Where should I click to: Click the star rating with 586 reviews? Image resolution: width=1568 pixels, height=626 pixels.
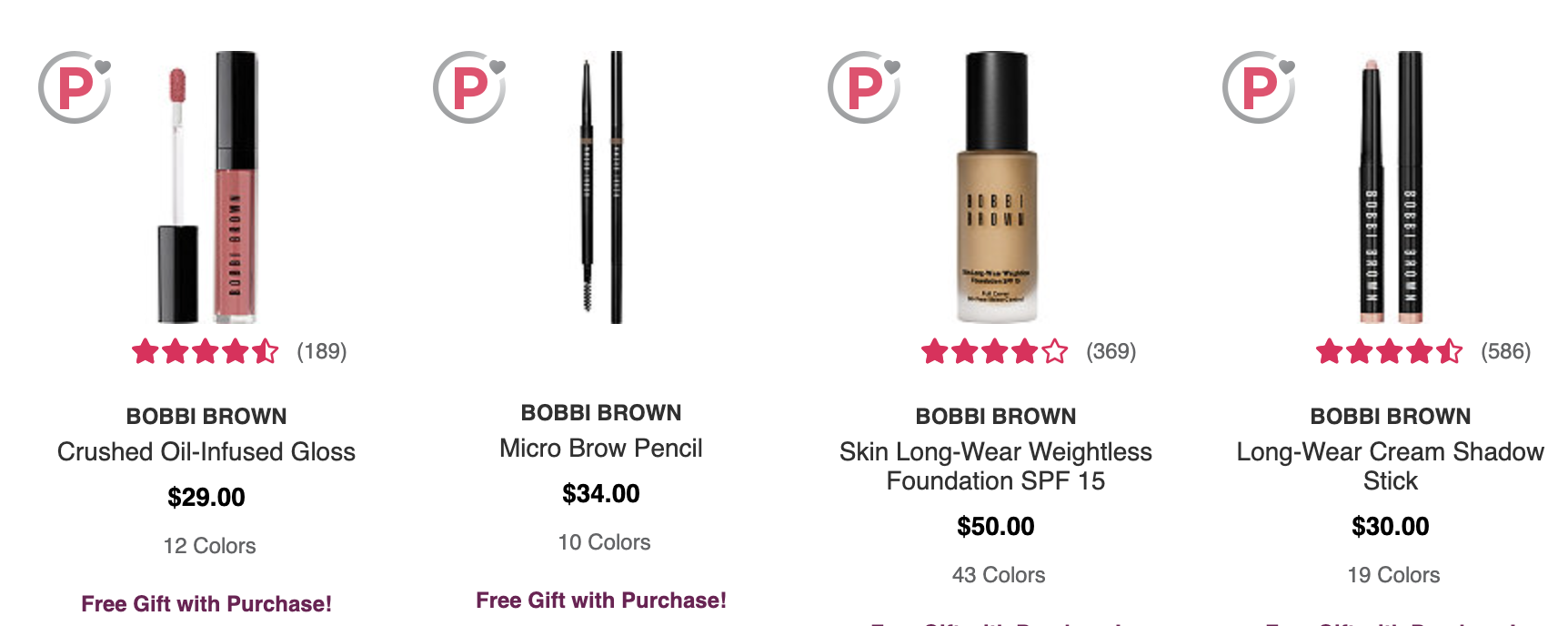tap(1390, 351)
